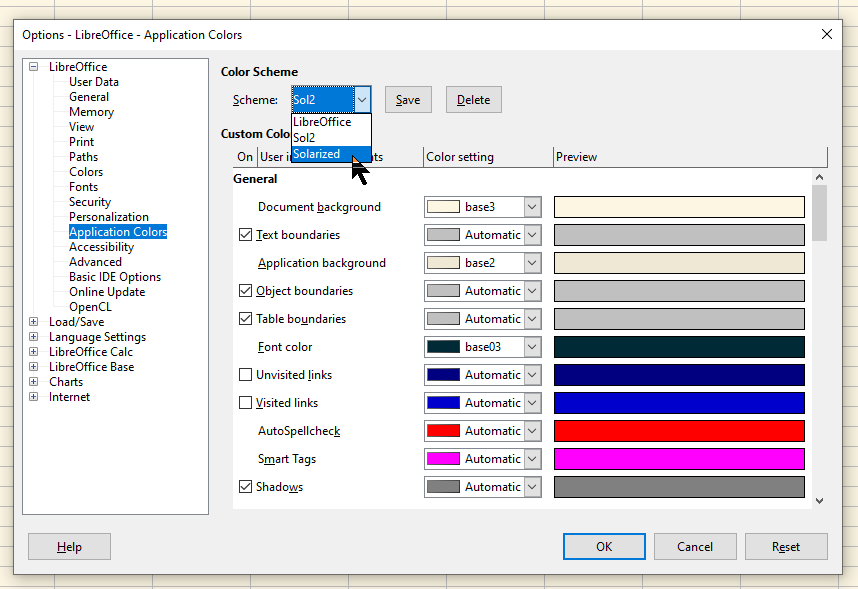Select View in the options tree
Image resolution: width=858 pixels, height=589 pixels.
tap(82, 126)
